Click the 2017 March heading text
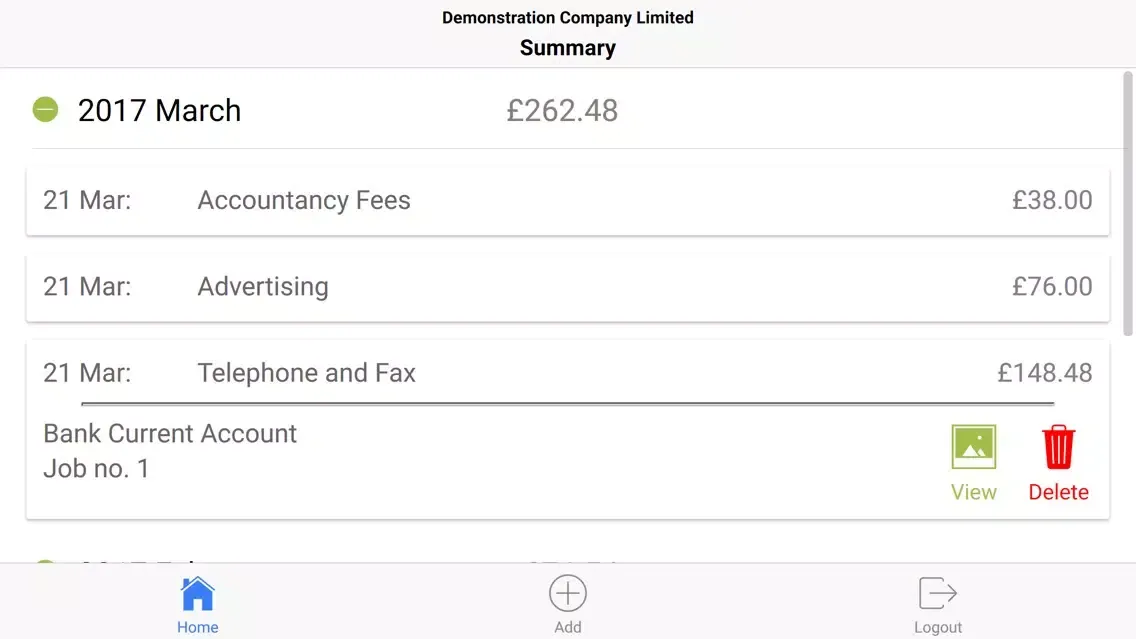This screenshot has height=639, width=1136. 159,111
